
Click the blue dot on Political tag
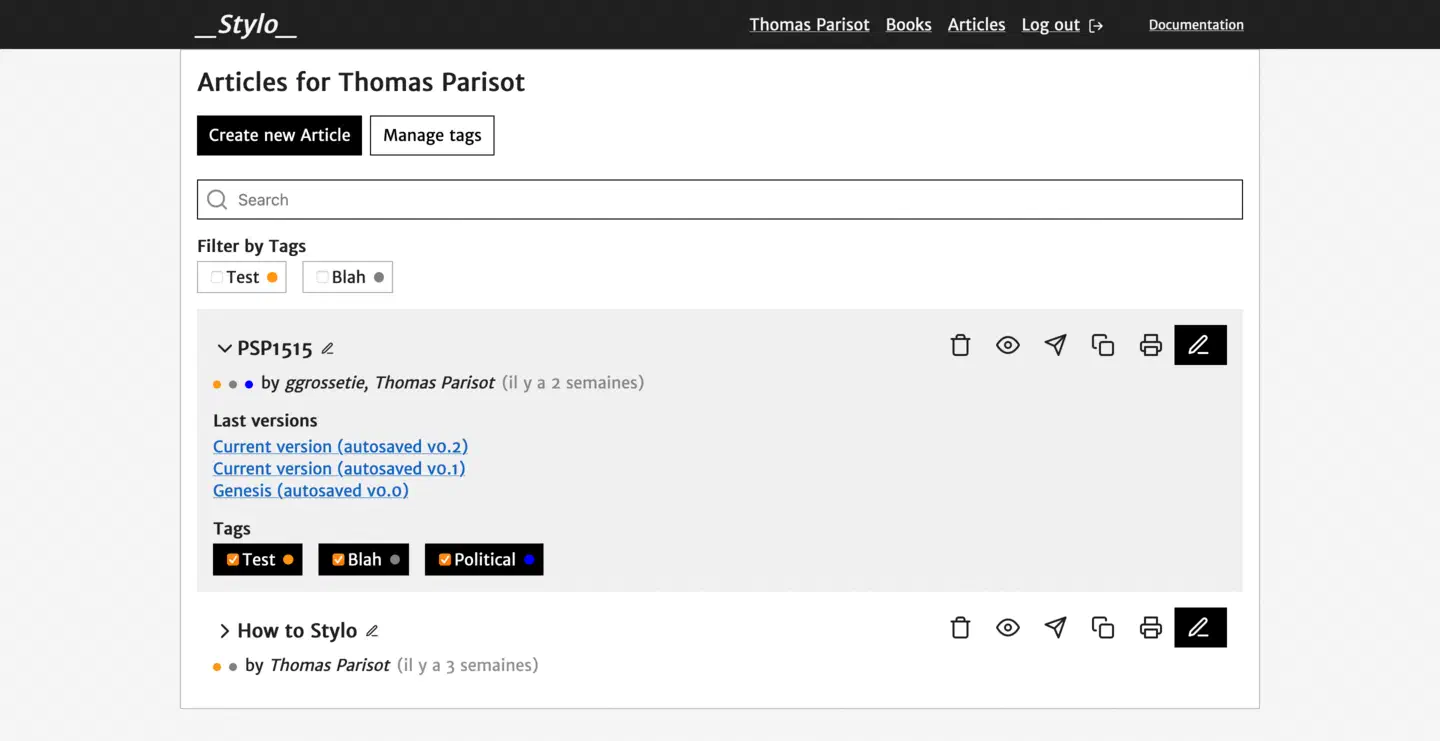pyautogui.click(x=529, y=560)
